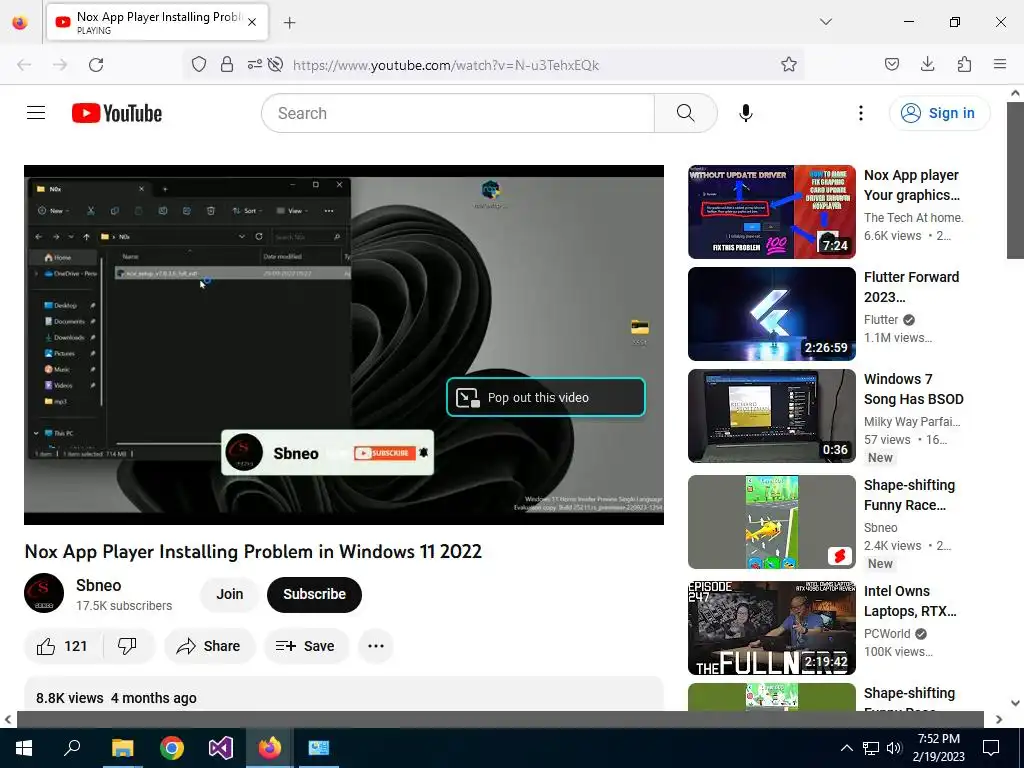Open Firefox extensions menu
Viewport: 1024px width, 768px height.
coord(964,64)
